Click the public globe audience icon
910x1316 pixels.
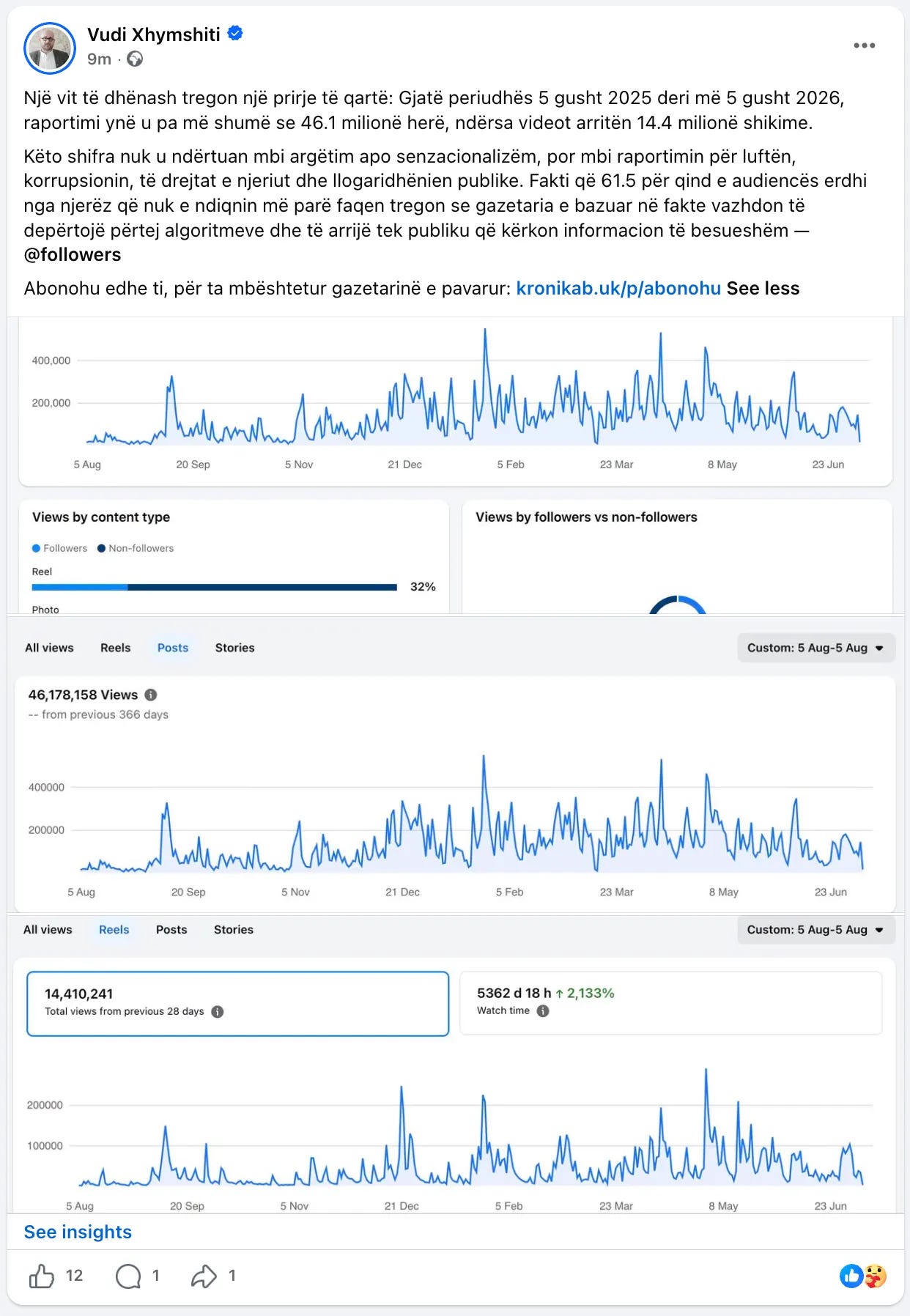coord(135,59)
